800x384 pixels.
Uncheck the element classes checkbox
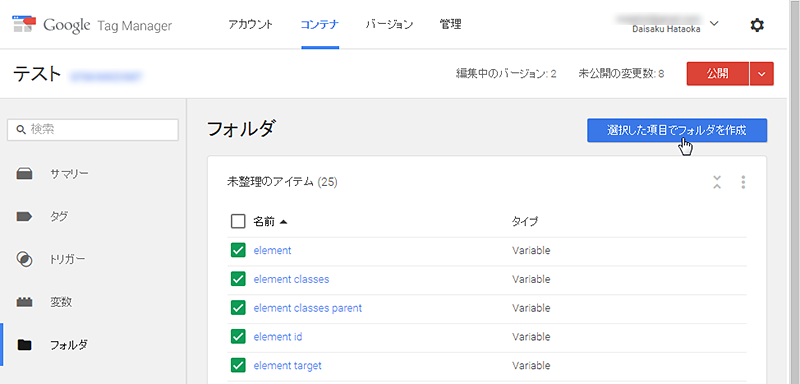tap(238, 279)
